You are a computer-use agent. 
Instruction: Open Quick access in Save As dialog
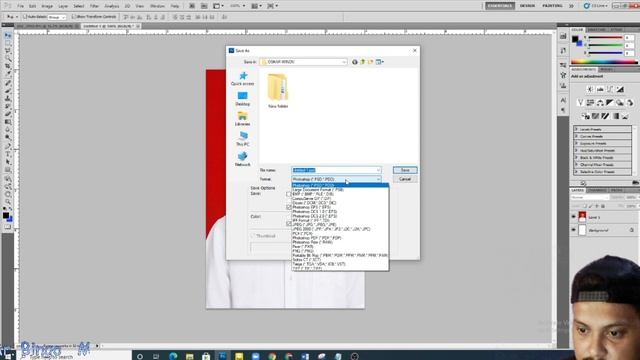click(242, 78)
